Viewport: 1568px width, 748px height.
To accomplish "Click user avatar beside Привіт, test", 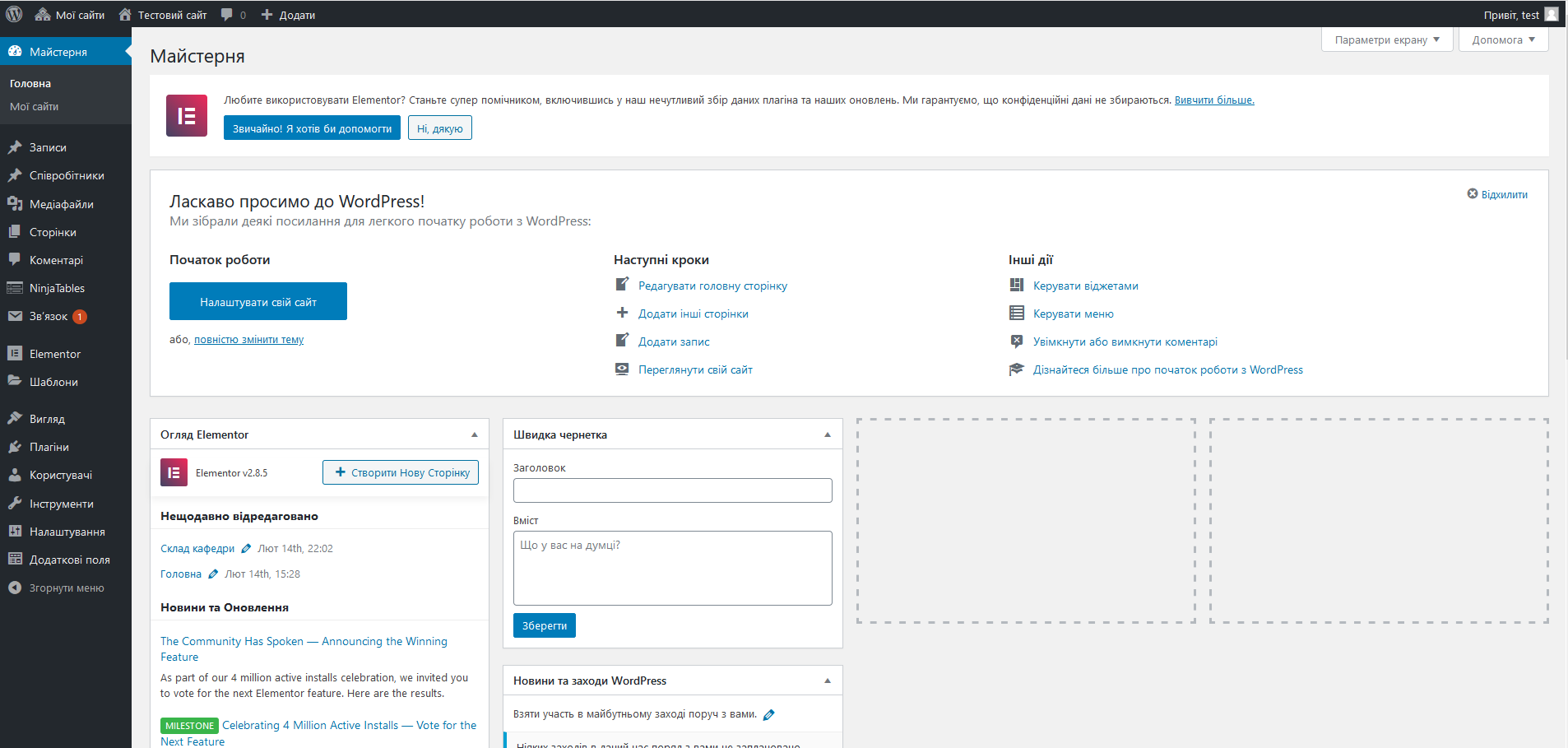I will (1552, 14).
